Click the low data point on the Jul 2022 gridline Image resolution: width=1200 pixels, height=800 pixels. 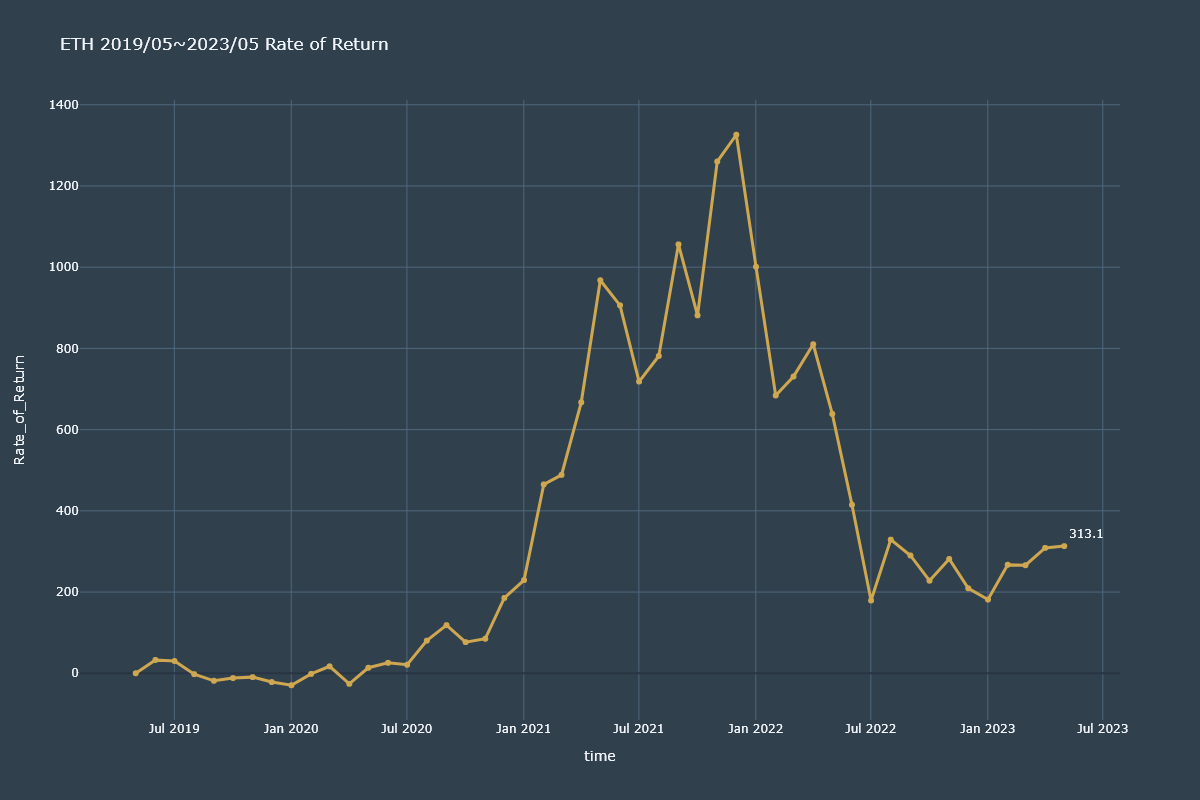pos(871,600)
